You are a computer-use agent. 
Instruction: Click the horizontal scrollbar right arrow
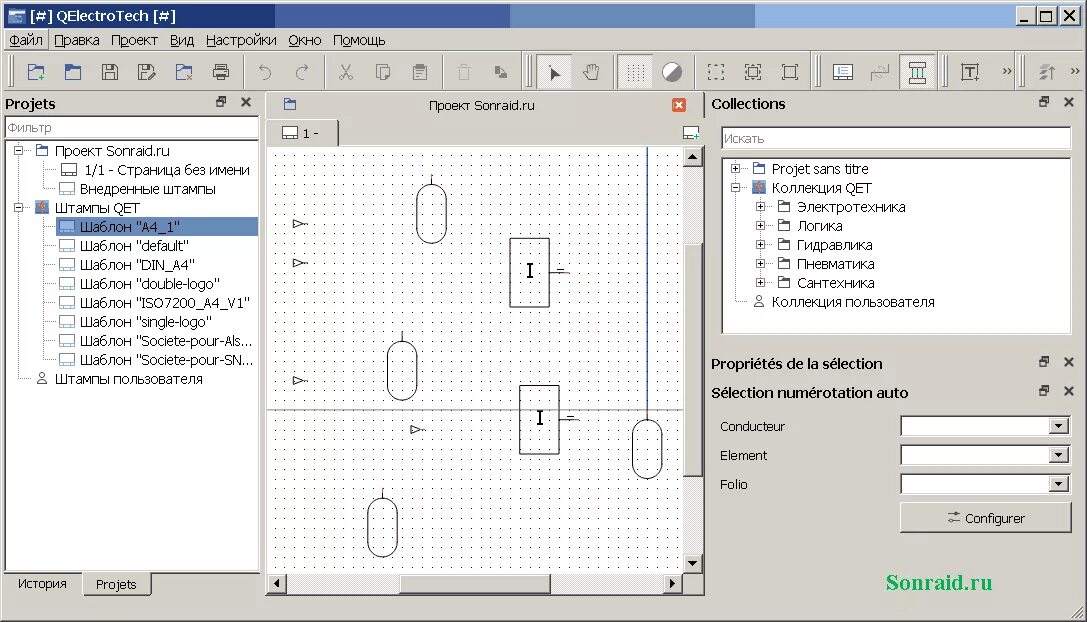point(671,583)
